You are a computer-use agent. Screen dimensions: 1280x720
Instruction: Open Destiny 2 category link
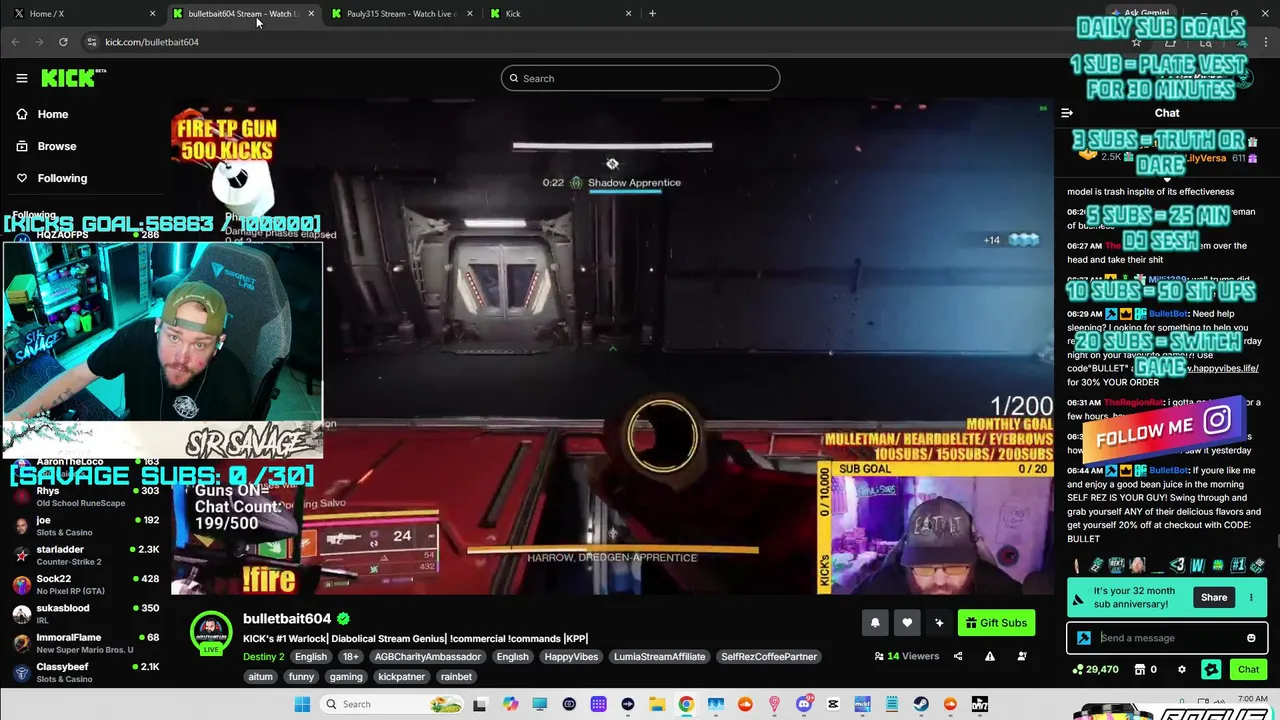263,657
